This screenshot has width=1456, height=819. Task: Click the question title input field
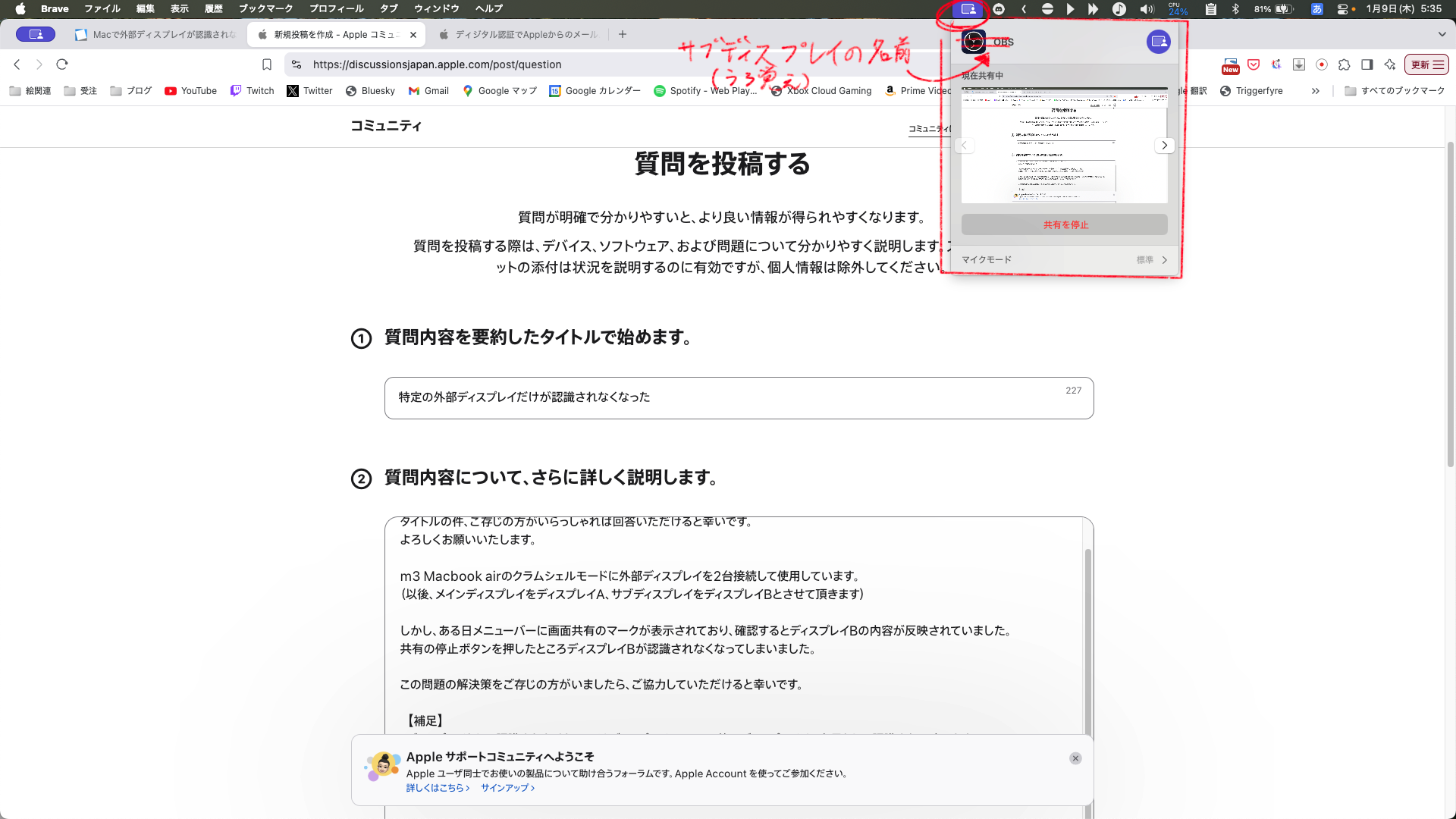(x=739, y=397)
